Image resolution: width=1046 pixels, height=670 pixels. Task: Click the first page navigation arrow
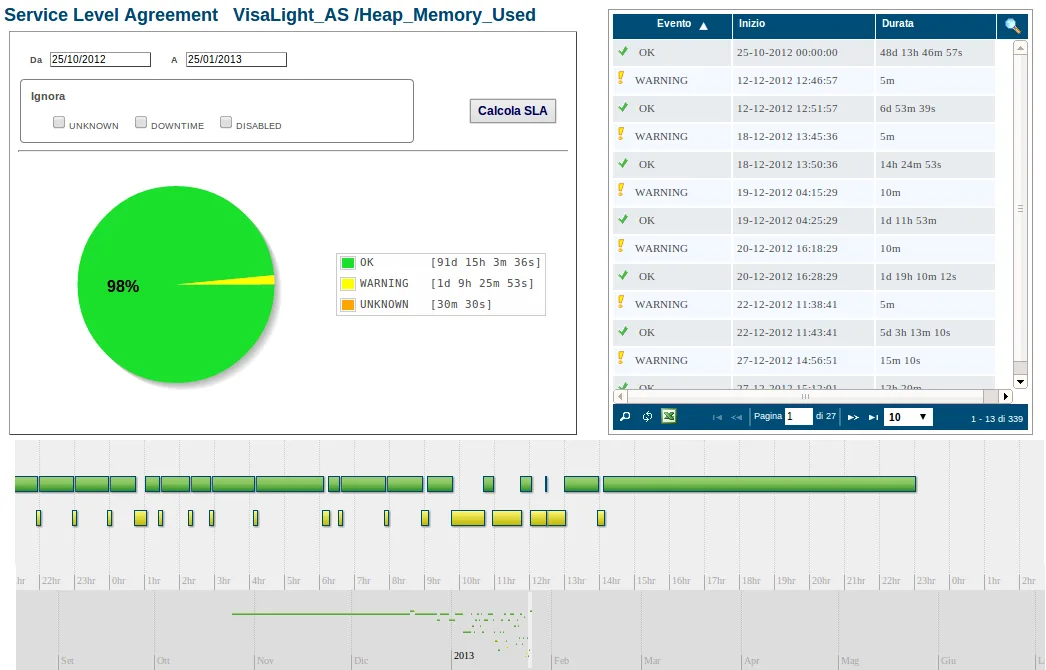[717, 417]
